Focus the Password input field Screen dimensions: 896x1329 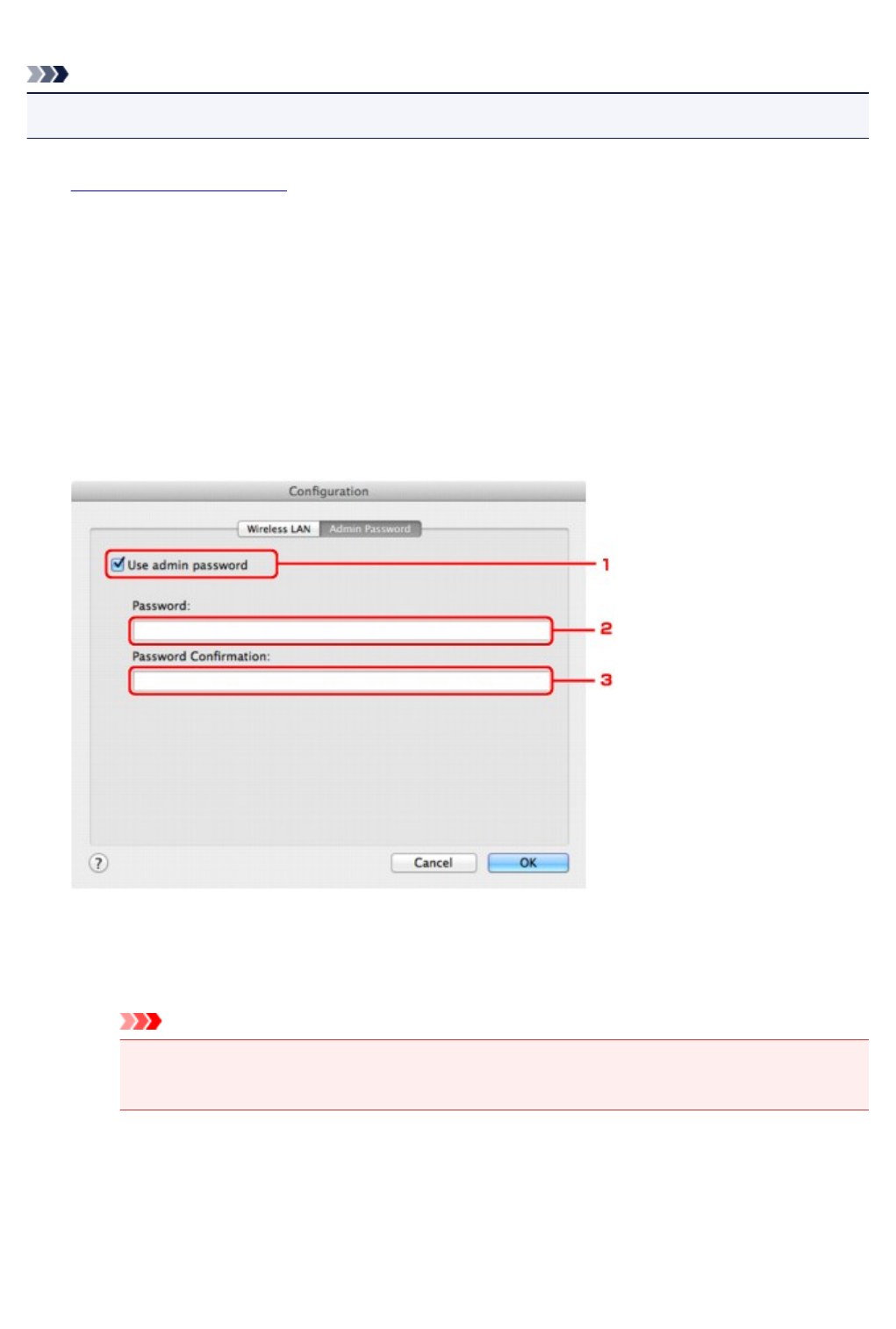pos(341,630)
